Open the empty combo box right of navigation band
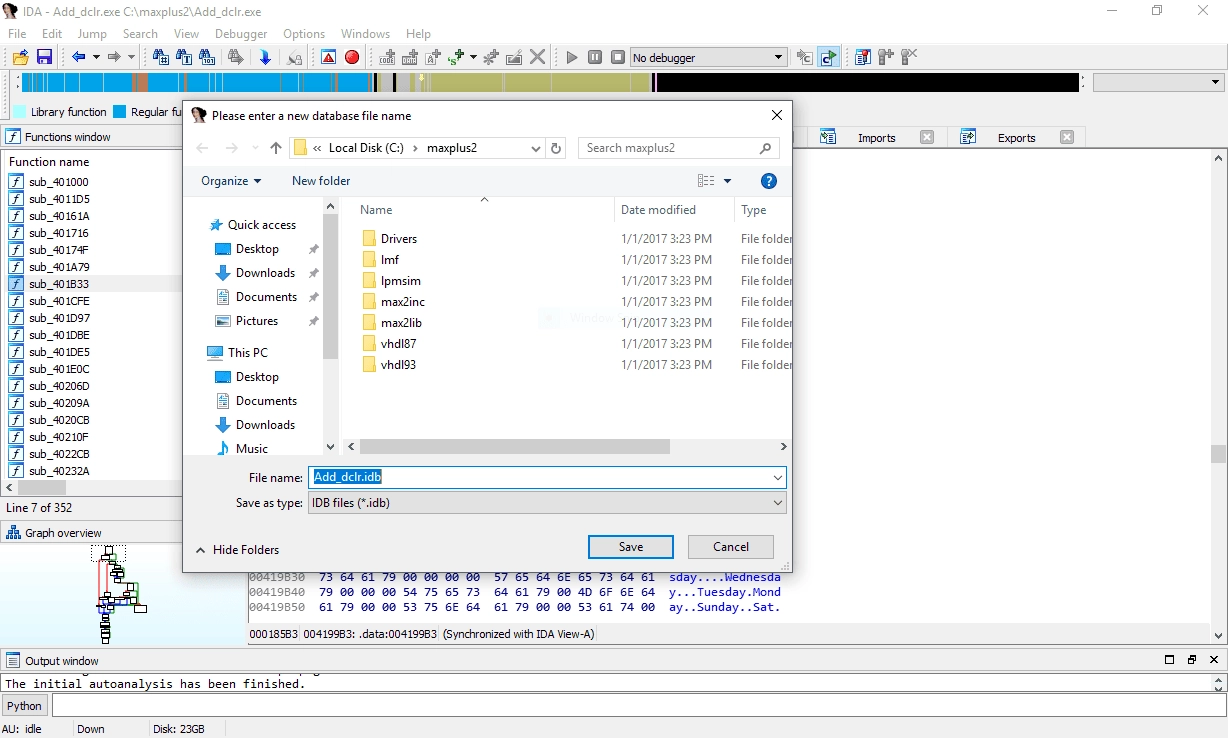This screenshot has width=1228, height=738. point(1159,82)
